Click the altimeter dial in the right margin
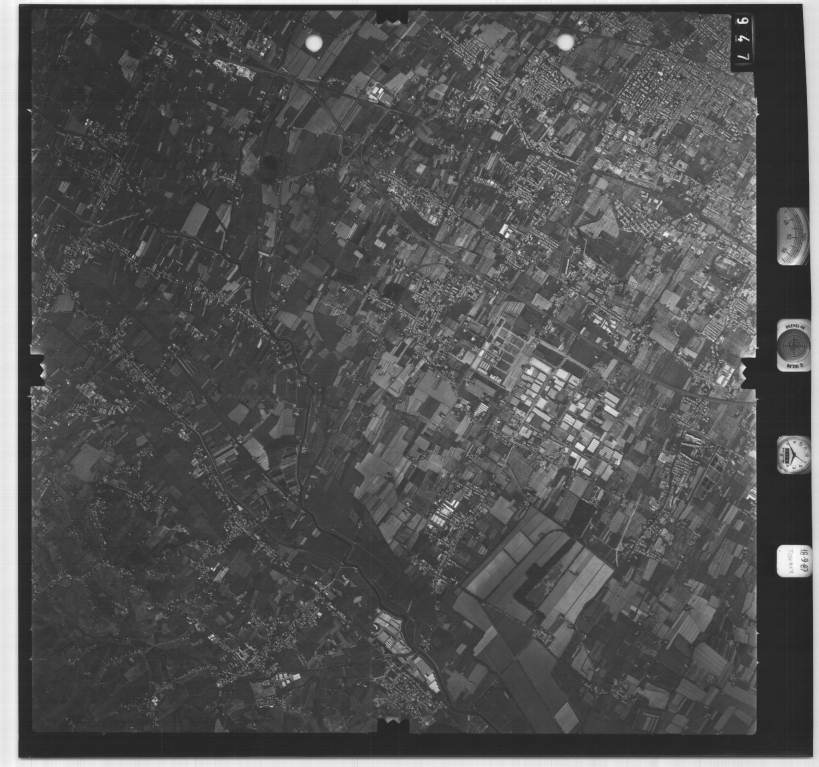The height and width of the screenshot is (767, 819). (792, 236)
